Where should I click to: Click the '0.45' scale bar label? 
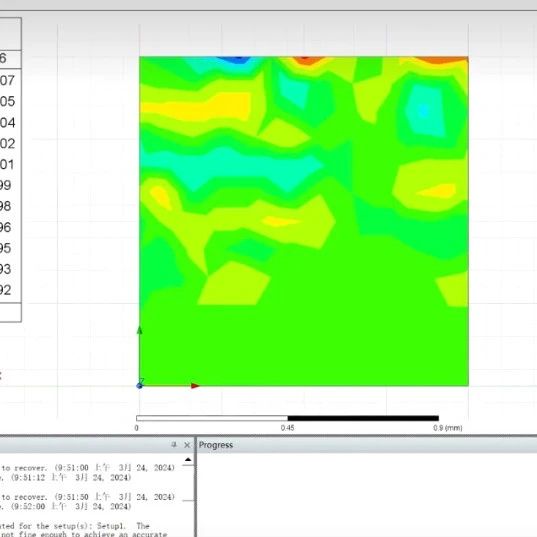[x=287, y=428]
